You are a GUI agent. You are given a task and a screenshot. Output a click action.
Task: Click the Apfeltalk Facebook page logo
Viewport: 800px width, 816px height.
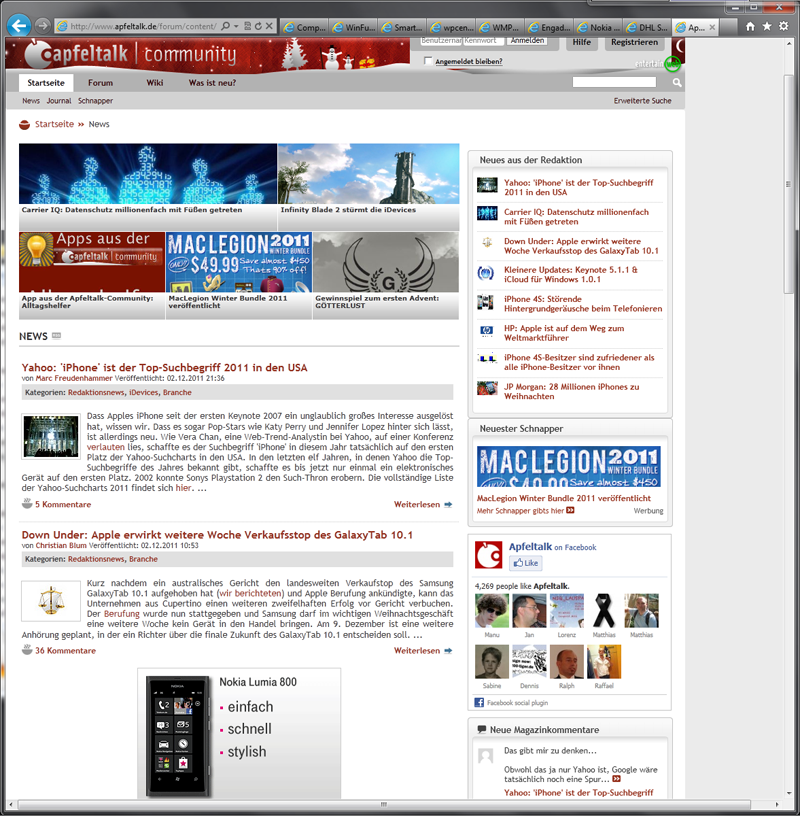pos(489,555)
